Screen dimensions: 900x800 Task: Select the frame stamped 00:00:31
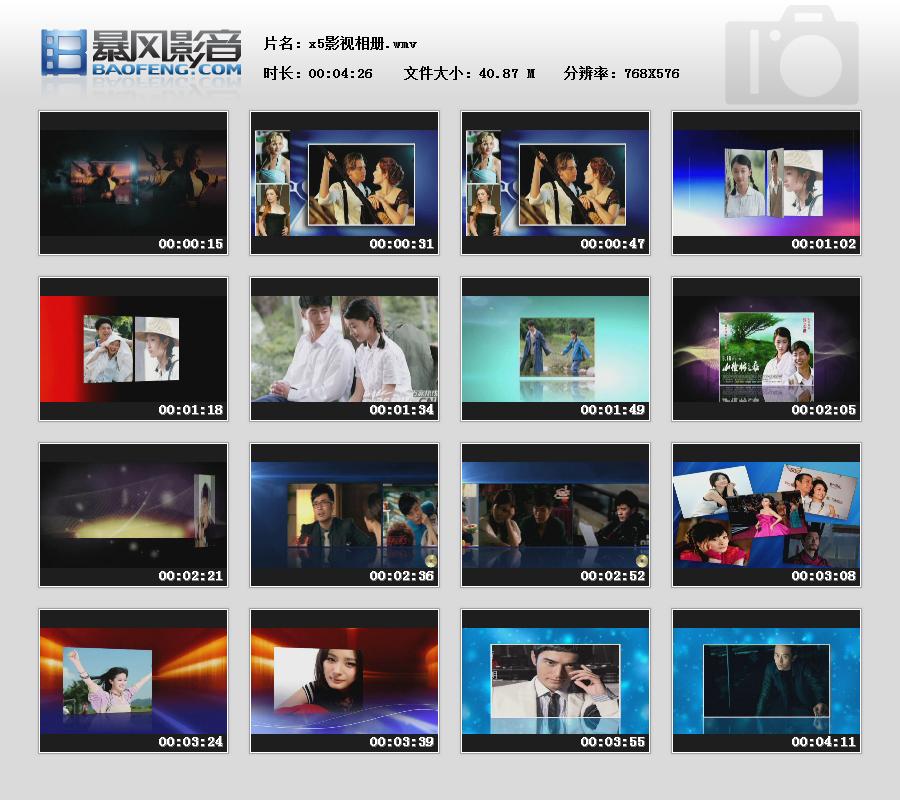click(344, 182)
